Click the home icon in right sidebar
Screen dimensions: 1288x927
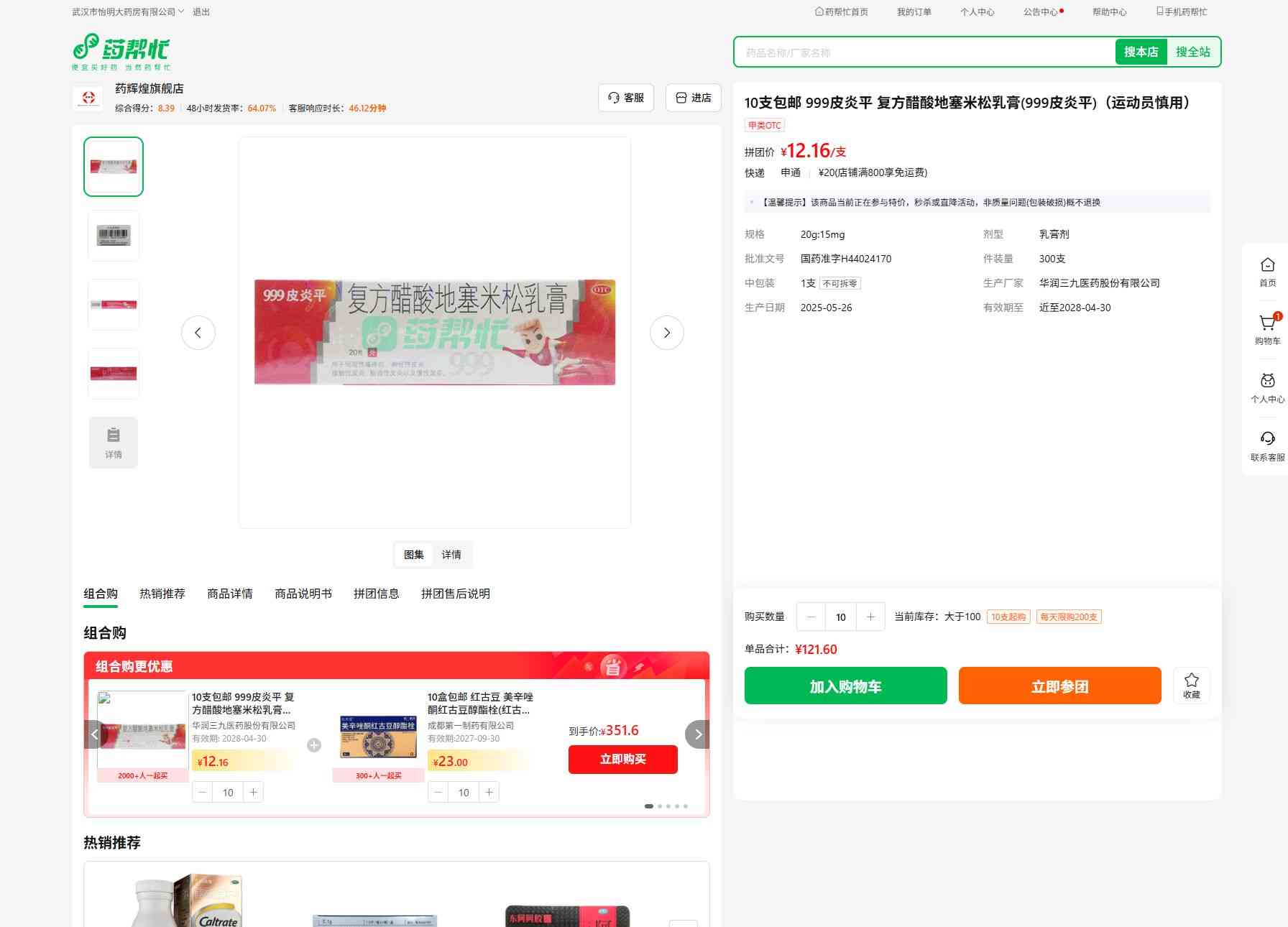1267,265
